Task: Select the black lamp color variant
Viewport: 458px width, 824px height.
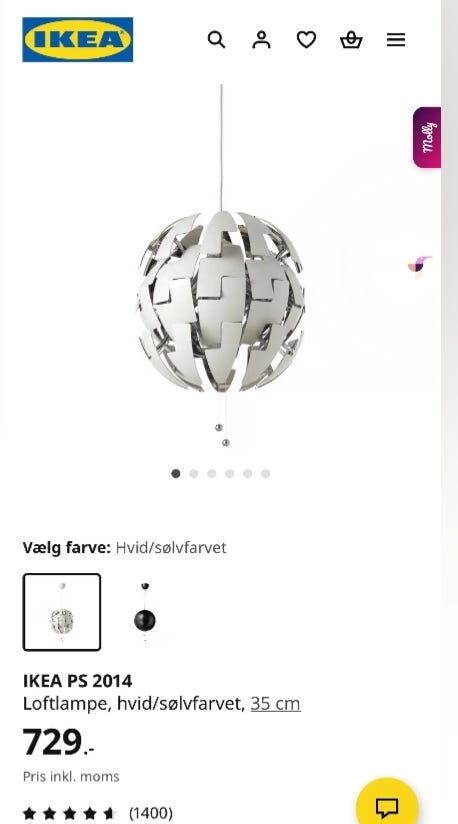Action: click(x=144, y=612)
